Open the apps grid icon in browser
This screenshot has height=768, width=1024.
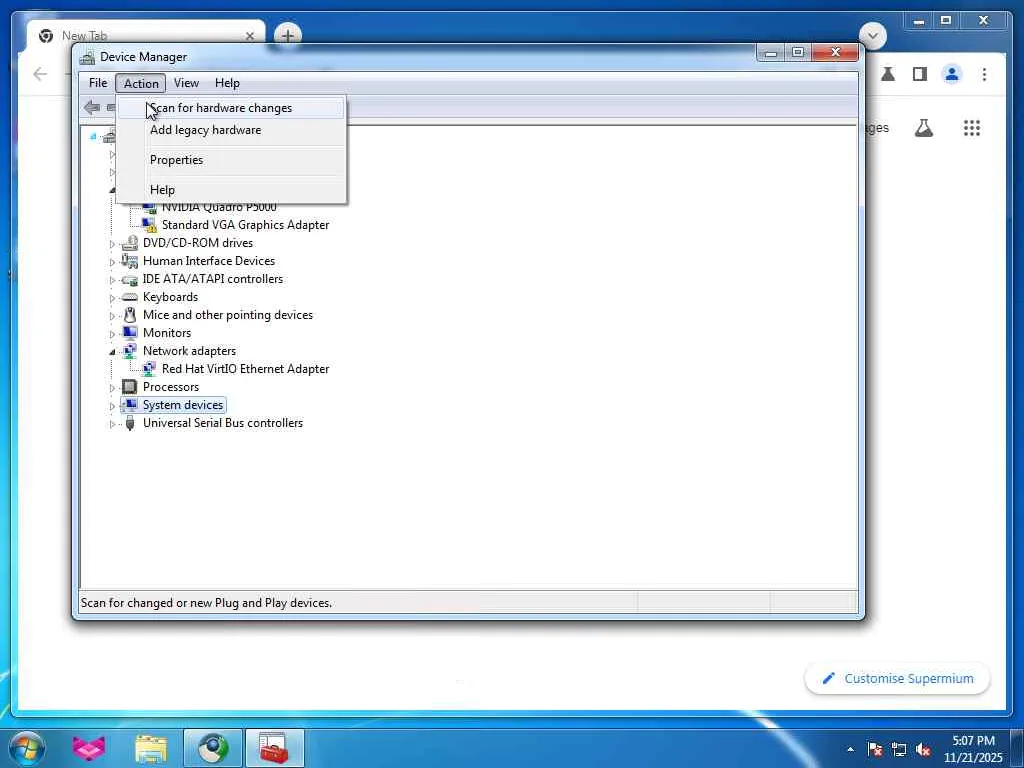point(972,128)
